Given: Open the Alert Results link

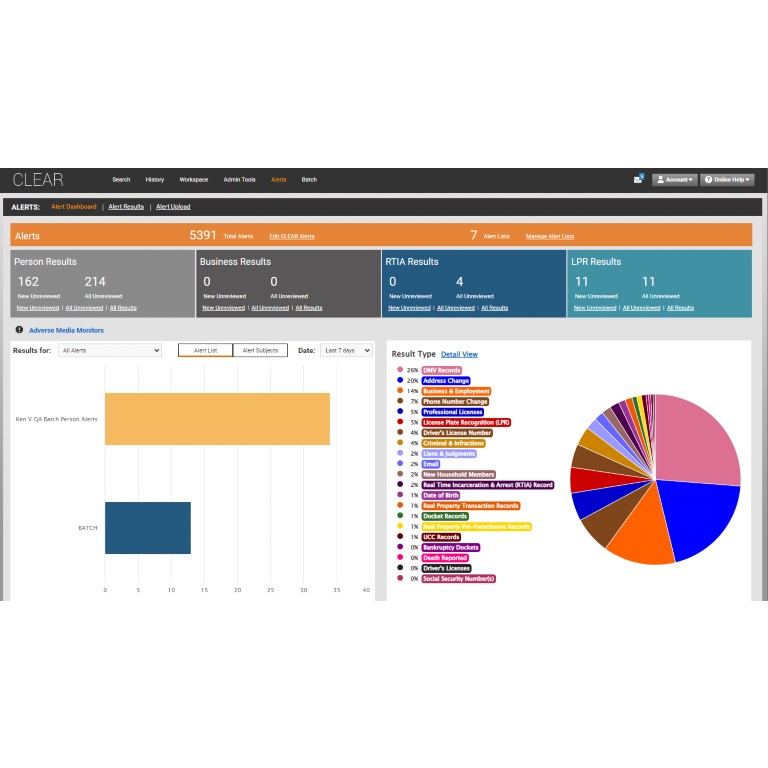Looking at the screenshot, I should (126, 207).
